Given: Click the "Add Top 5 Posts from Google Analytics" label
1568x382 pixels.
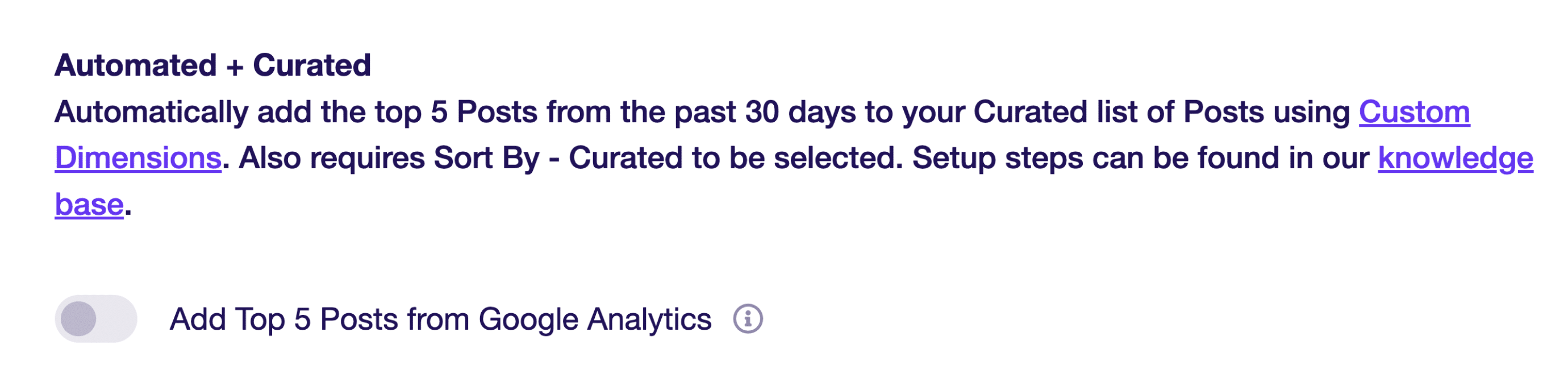Looking at the screenshot, I should click(440, 319).
